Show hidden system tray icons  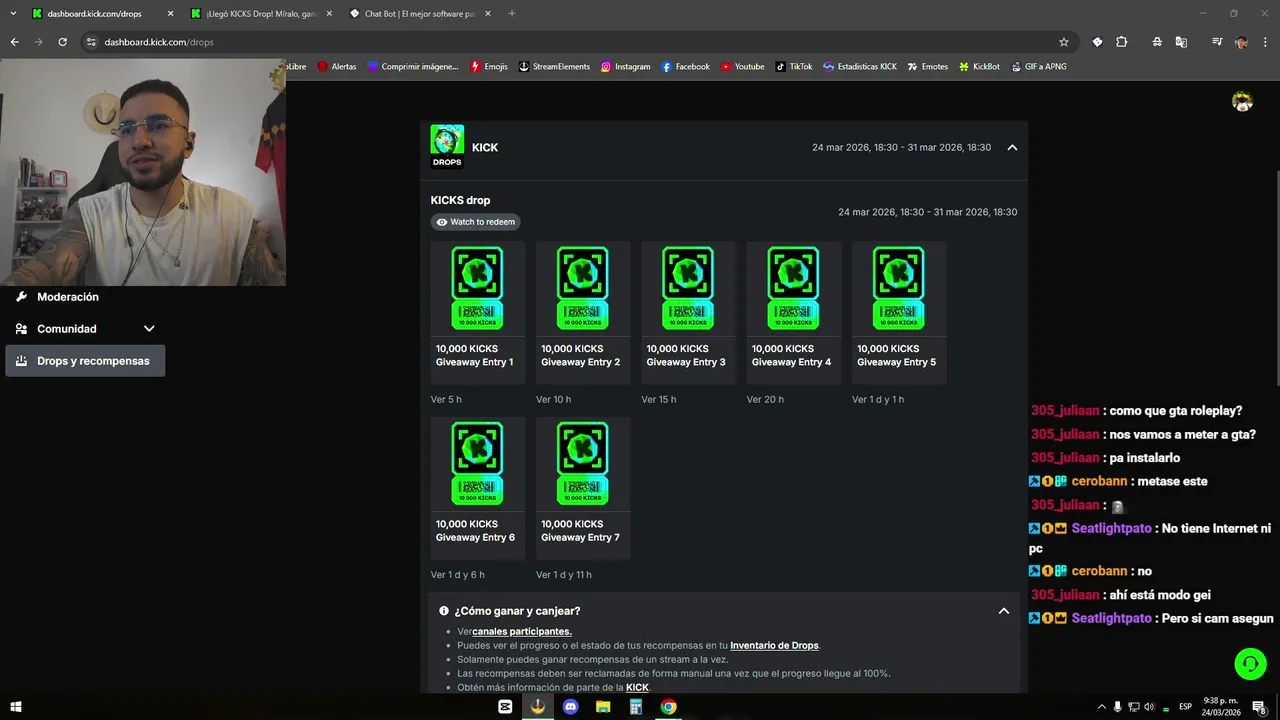coord(1102,707)
